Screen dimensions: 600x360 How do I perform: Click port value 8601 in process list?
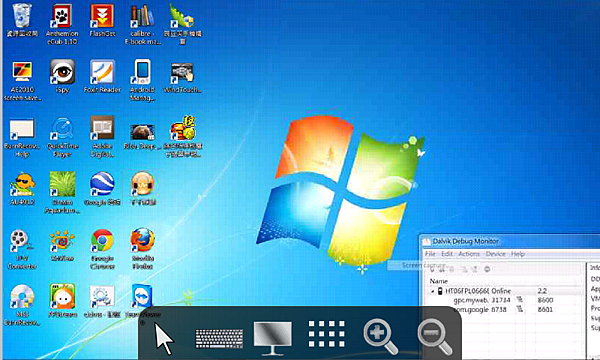pos(545,310)
